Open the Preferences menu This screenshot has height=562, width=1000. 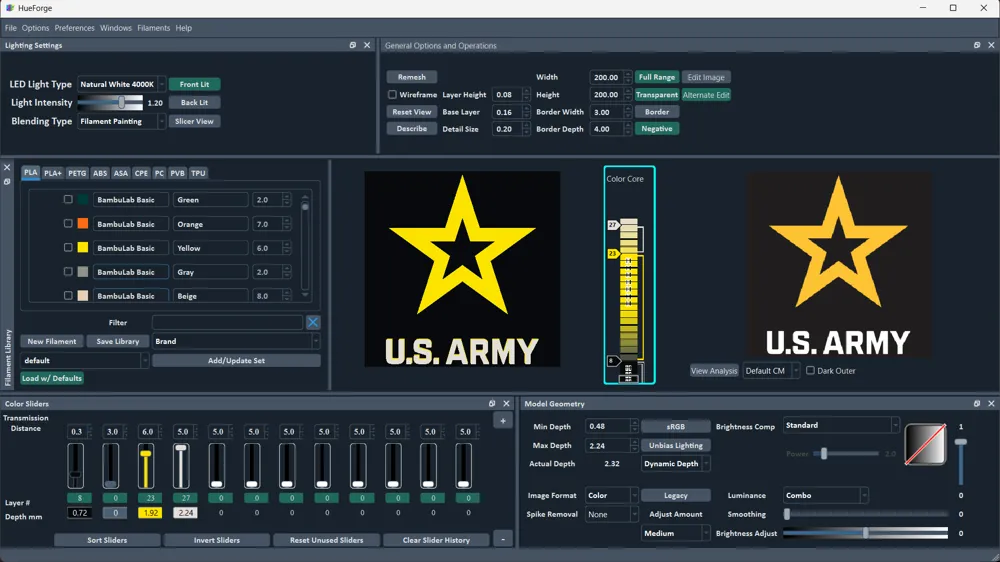click(74, 28)
